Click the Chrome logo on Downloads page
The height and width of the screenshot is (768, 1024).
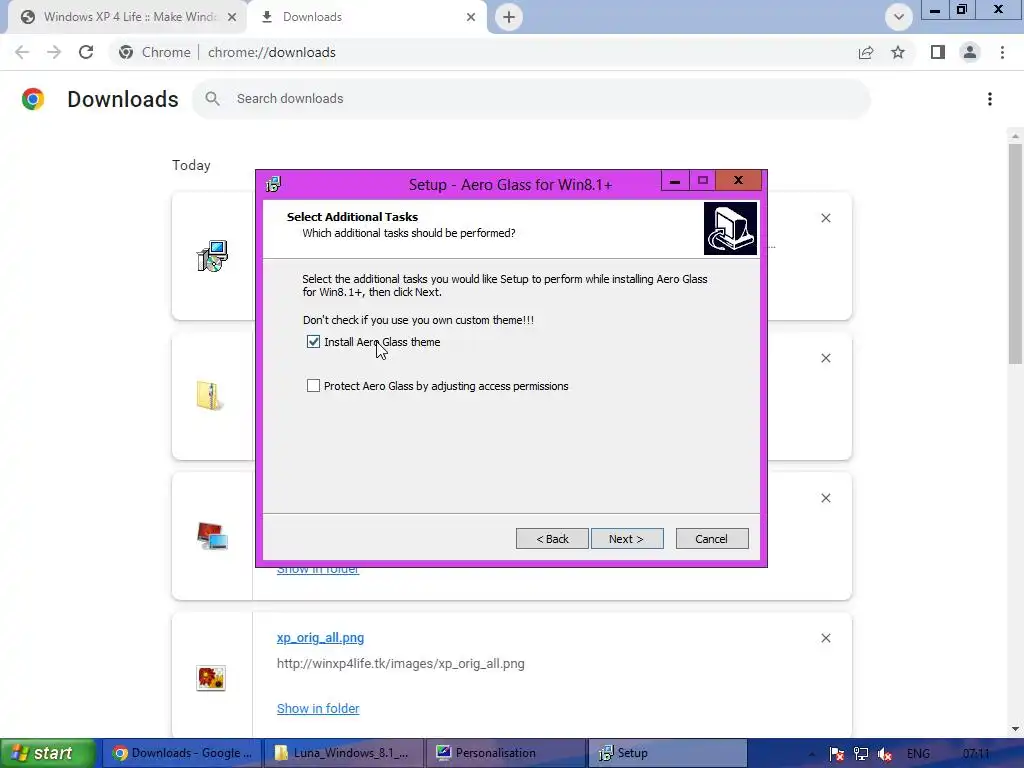[x=33, y=99]
